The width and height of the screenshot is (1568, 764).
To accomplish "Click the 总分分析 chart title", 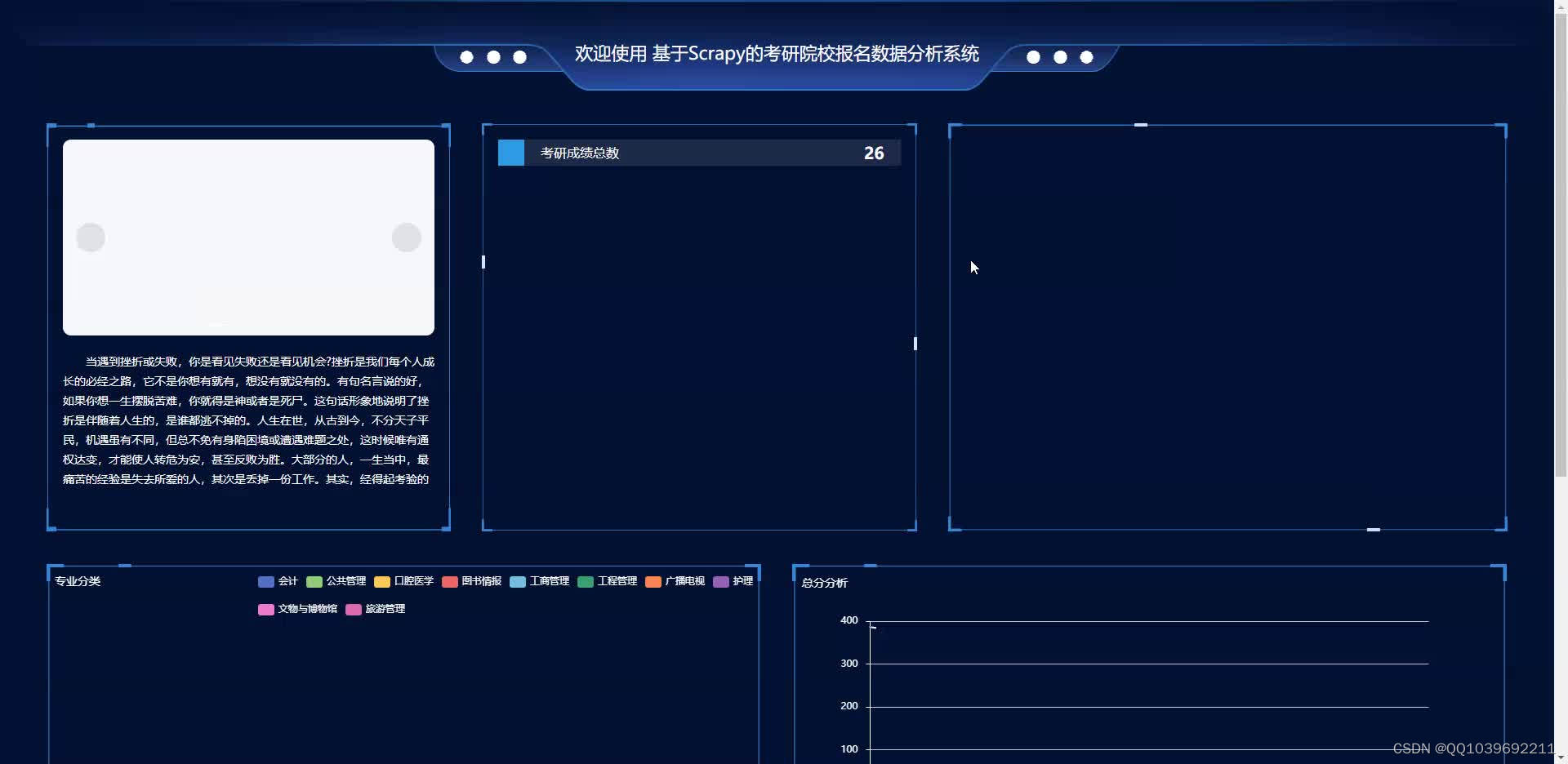I will coord(824,583).
